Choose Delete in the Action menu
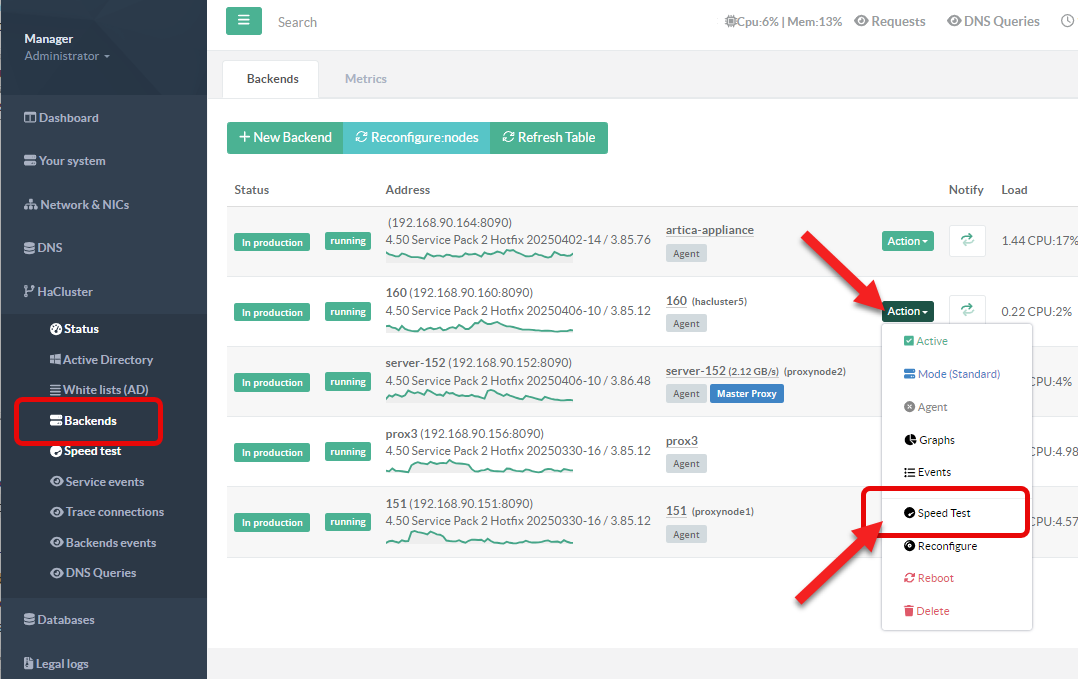1078x679 pixels. (926, 611)
